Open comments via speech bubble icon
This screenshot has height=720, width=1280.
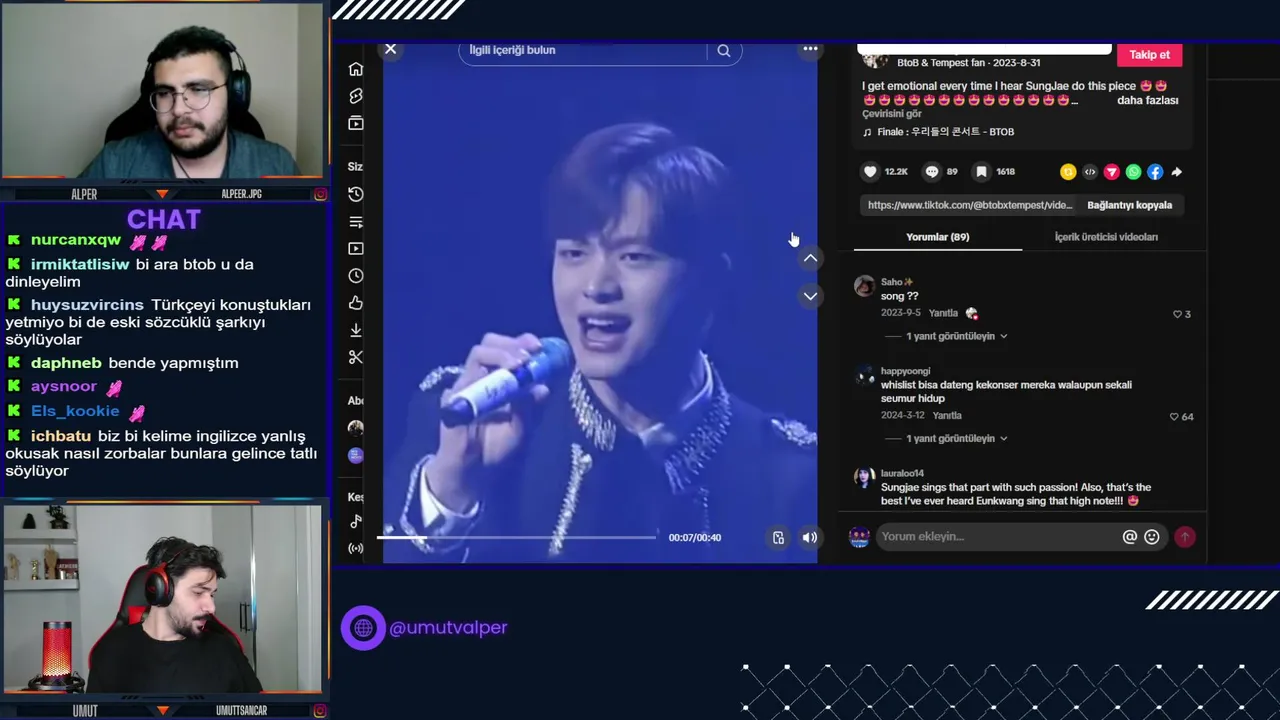932,172
